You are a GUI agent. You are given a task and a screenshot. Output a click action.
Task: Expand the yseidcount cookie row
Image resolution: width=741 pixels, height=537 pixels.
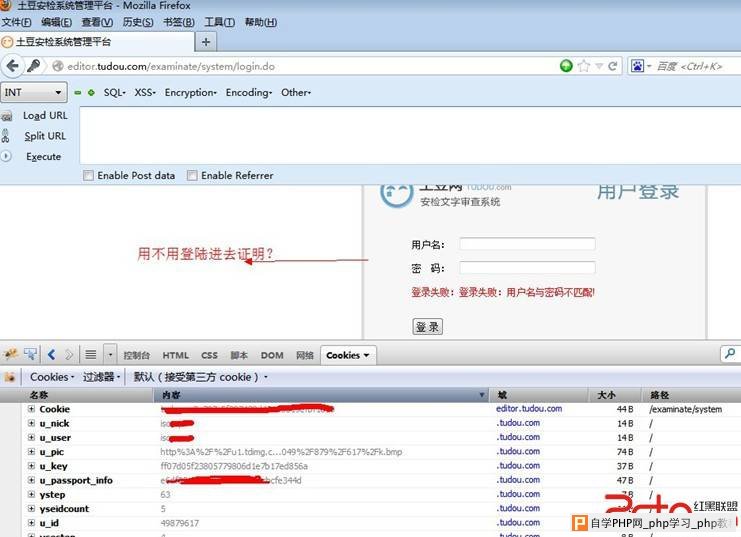(x=31, y=509)
